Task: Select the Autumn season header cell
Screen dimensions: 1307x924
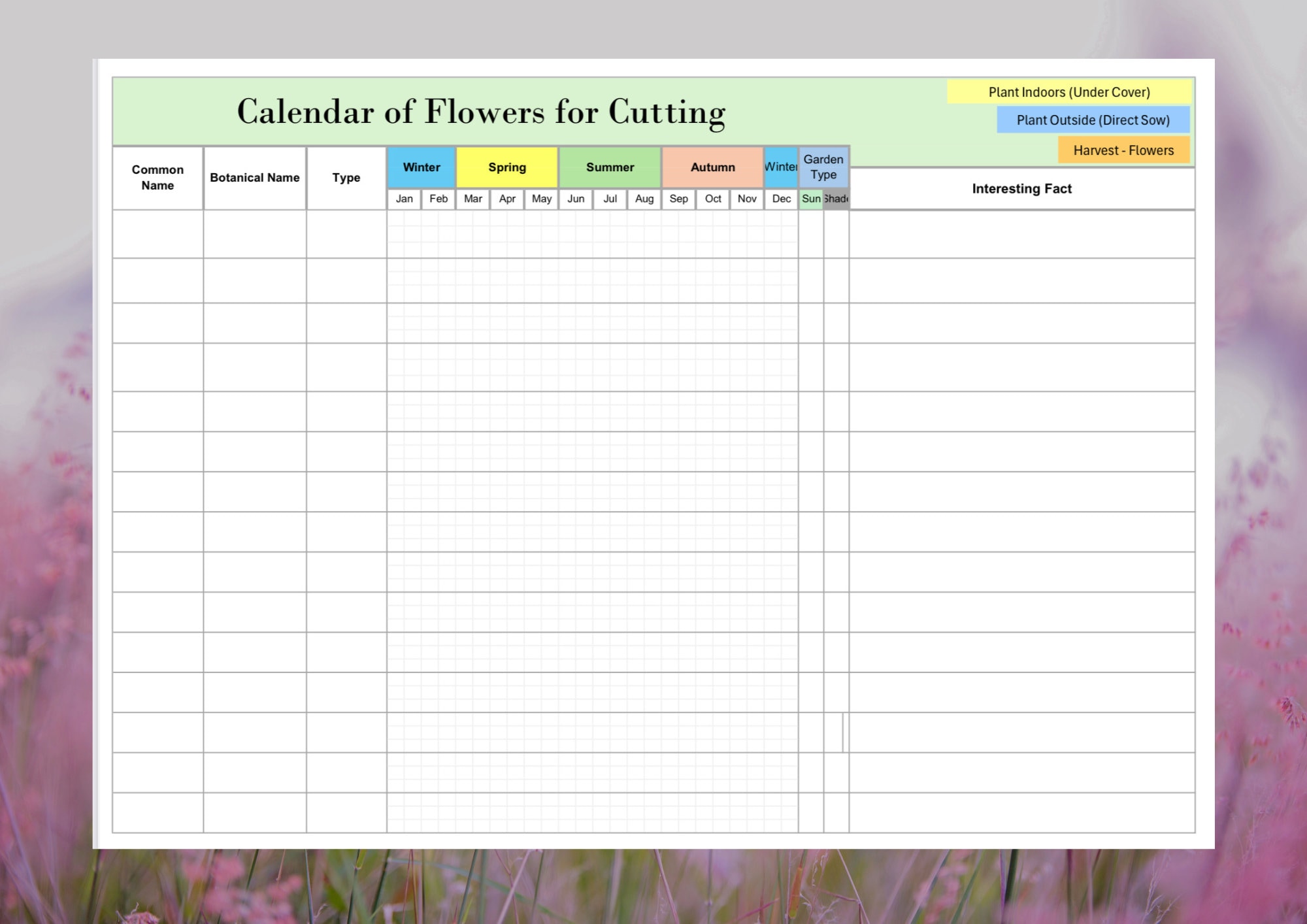Action: pyautogui.click(x=712, y=167)
